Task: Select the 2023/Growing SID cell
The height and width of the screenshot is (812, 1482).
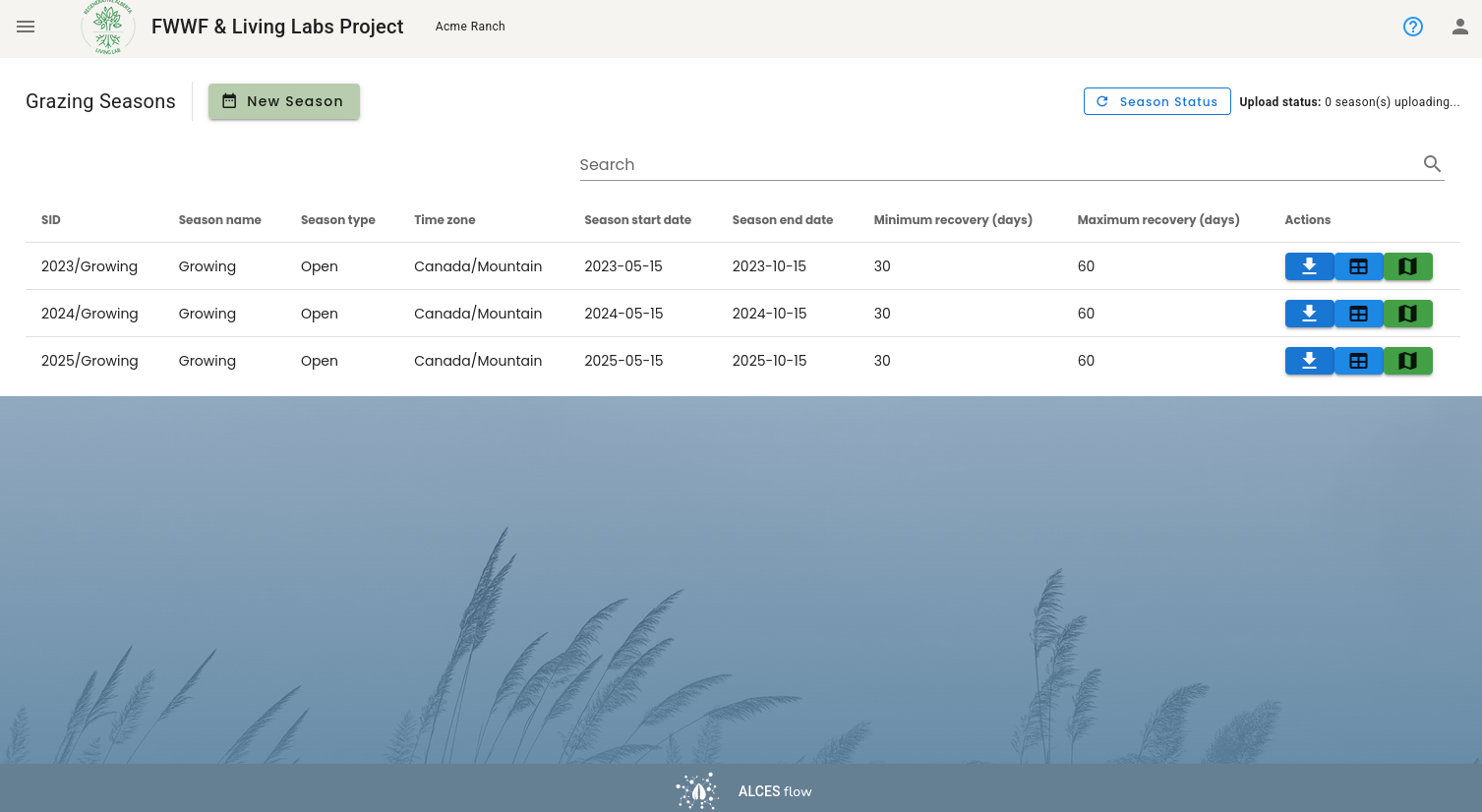Action: click(89, 266)
